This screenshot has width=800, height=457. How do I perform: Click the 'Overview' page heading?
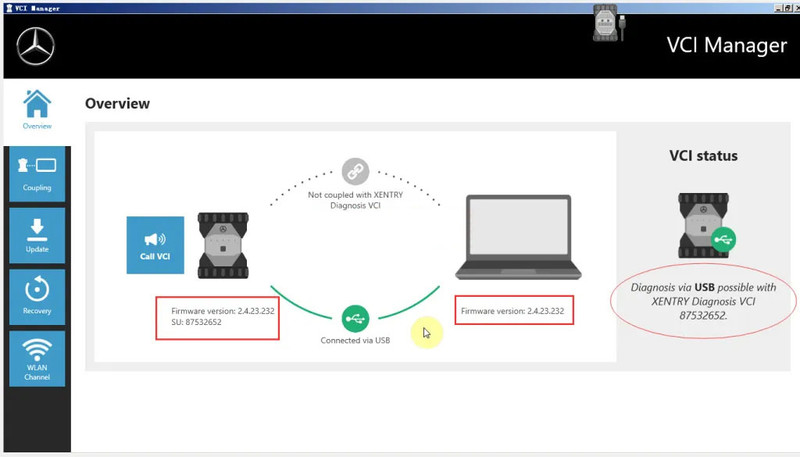tap(117, 104)
